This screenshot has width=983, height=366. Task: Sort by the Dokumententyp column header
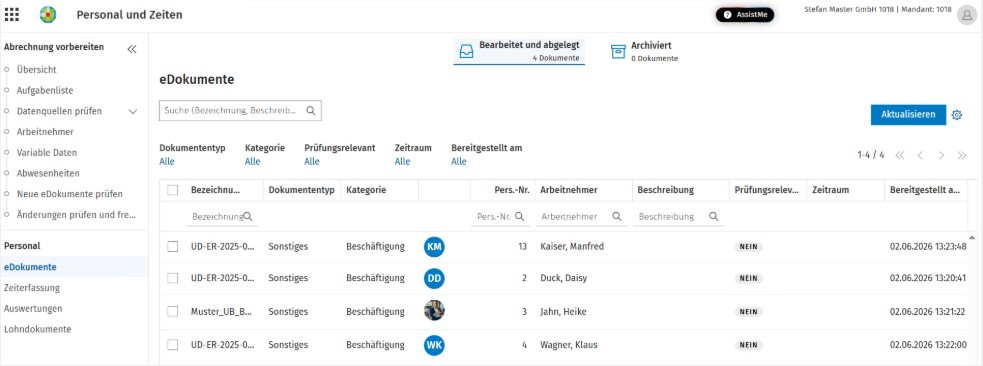pyautogui.click(x=302, y=190)
